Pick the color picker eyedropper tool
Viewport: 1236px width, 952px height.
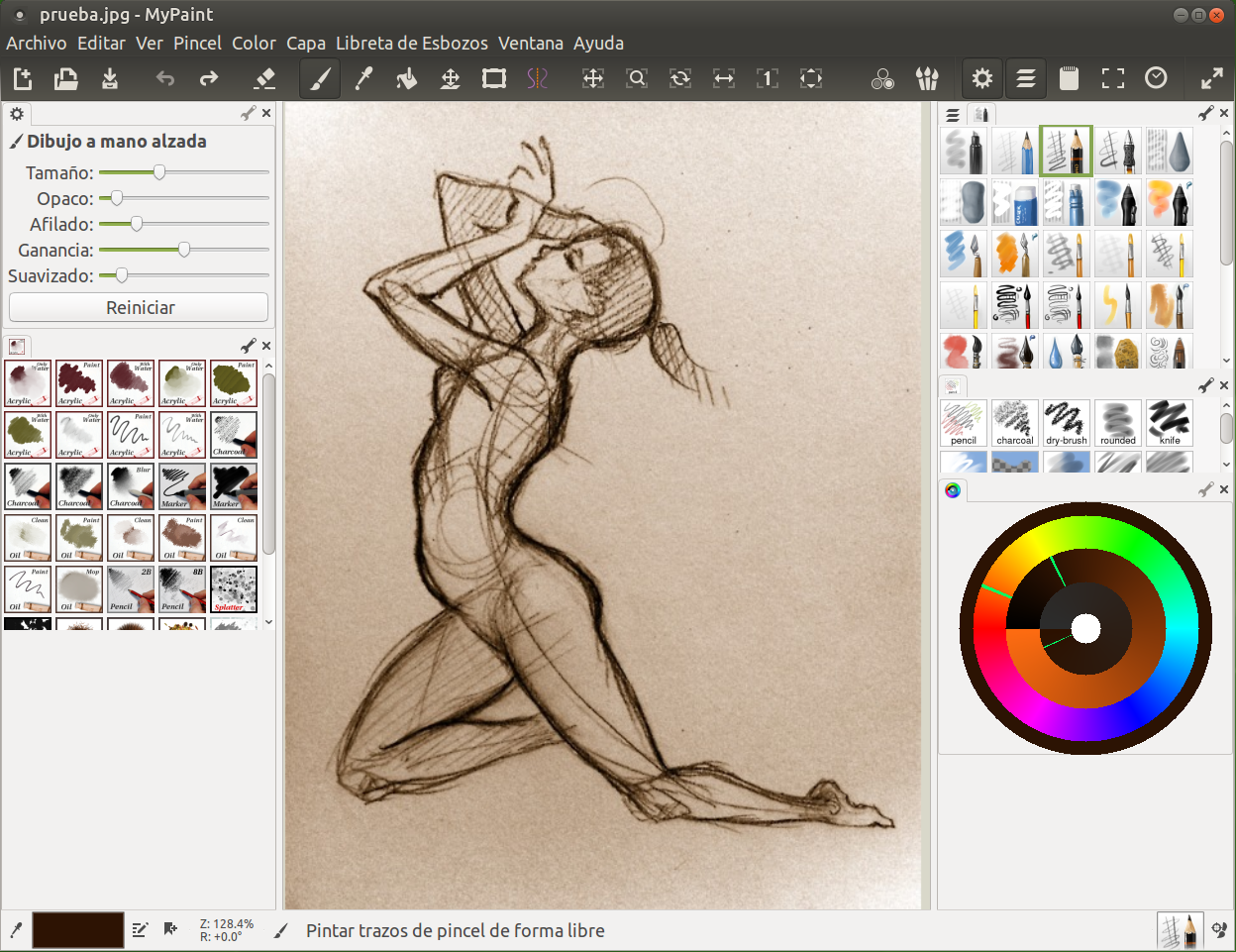363,79
